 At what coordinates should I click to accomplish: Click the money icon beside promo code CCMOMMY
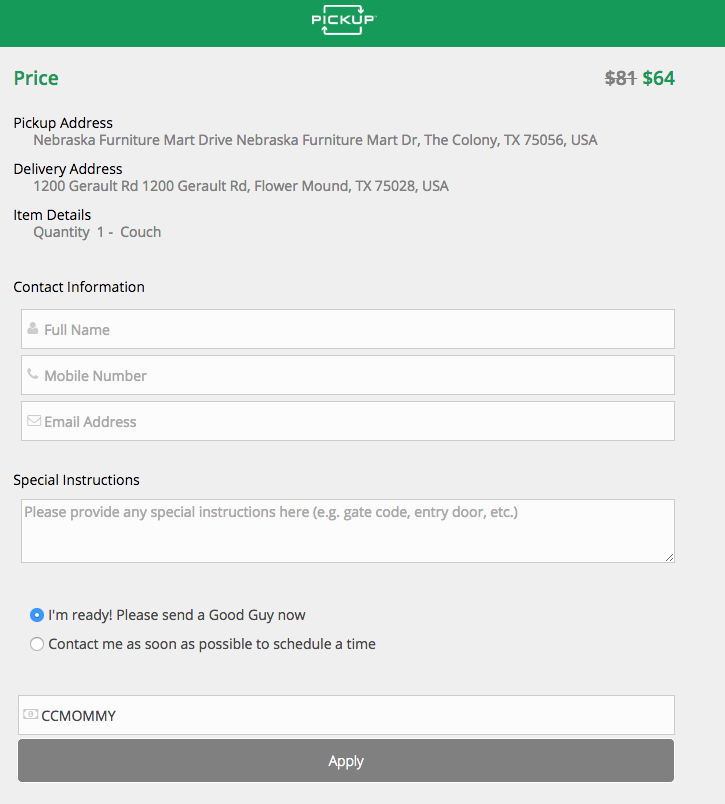31,714
